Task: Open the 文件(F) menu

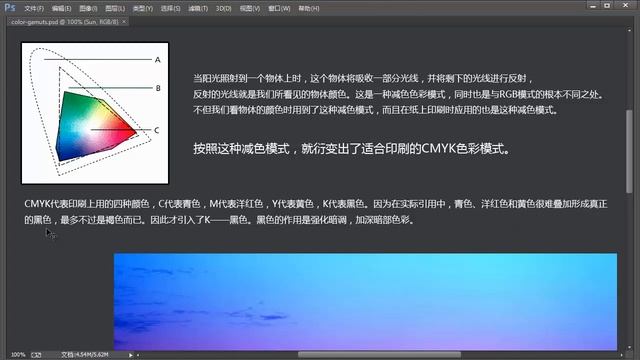Action: point(34,8)
